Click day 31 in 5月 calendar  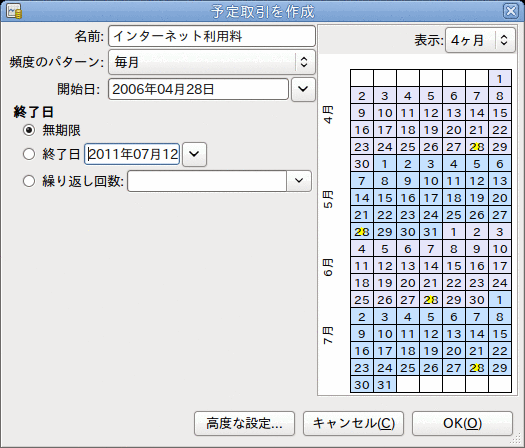coord(431,232)
